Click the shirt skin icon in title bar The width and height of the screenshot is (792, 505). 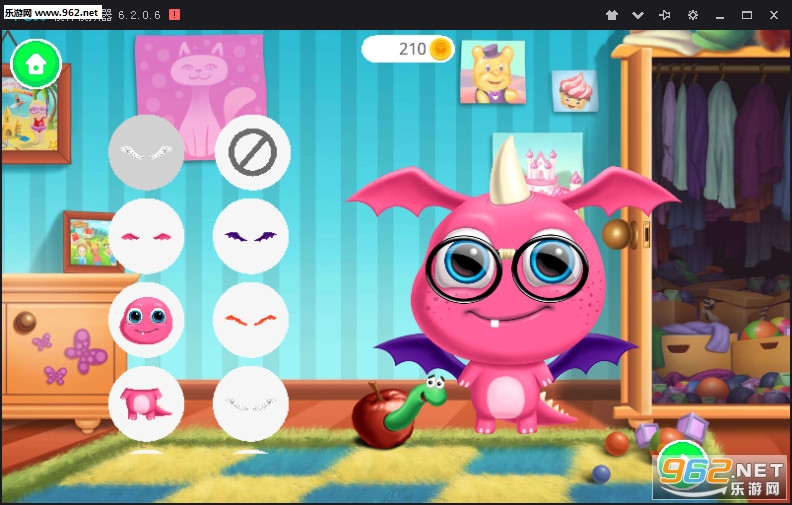612,15
